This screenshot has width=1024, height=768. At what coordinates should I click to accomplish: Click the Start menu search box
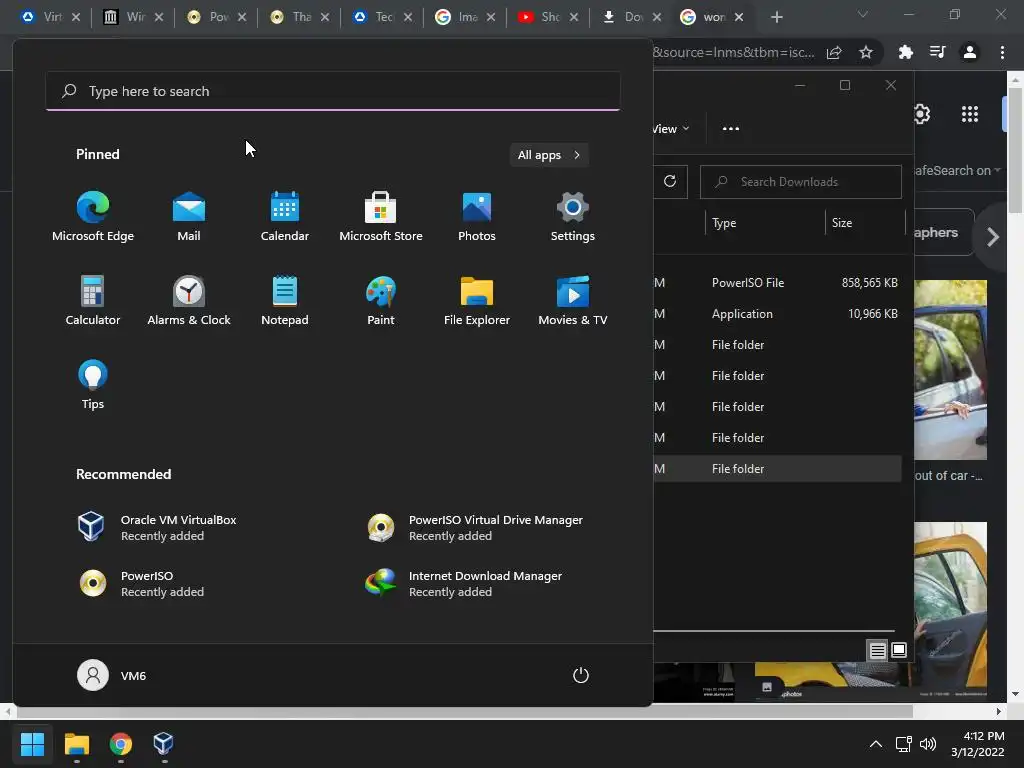333,91
